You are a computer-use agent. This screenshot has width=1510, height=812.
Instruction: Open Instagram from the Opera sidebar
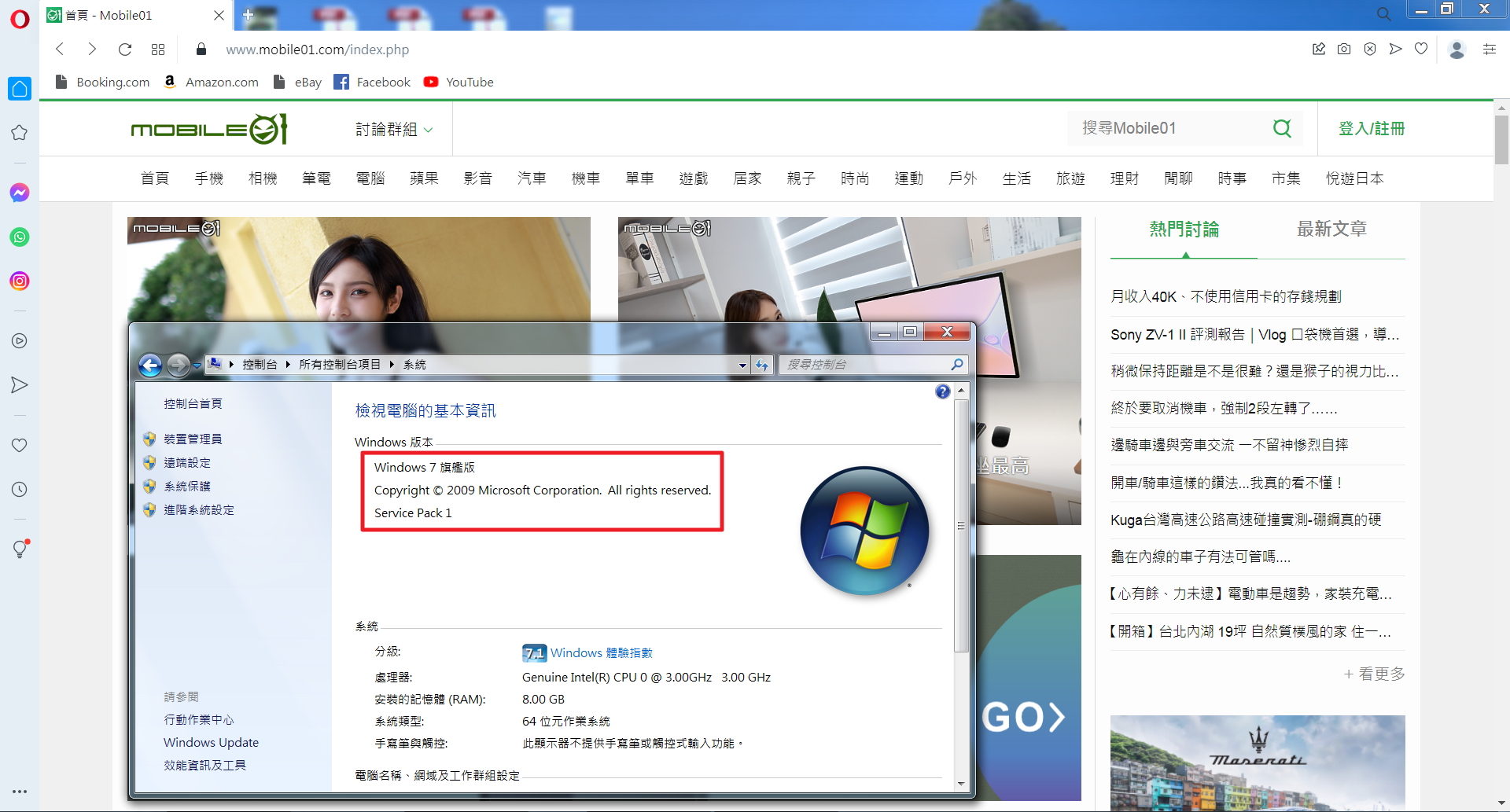19,281
